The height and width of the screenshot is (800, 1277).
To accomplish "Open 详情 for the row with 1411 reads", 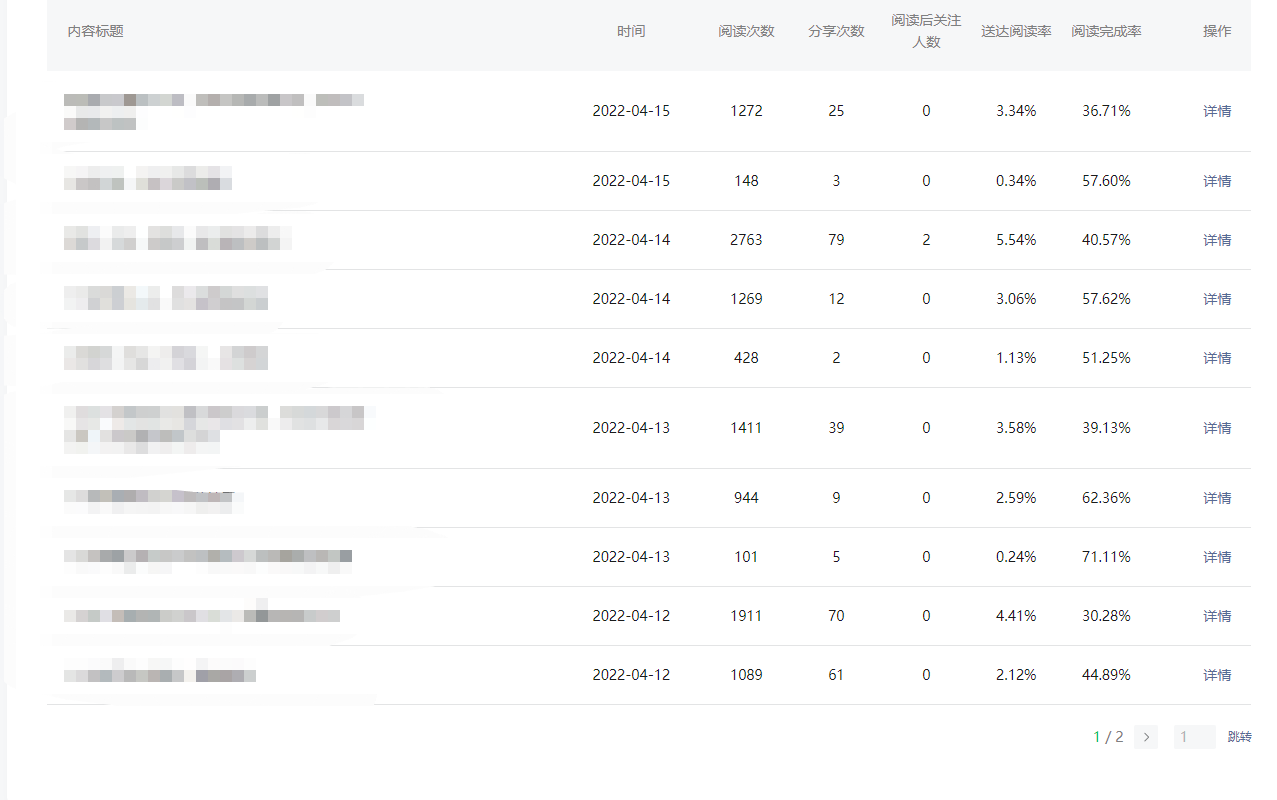I will [1217, 428].
